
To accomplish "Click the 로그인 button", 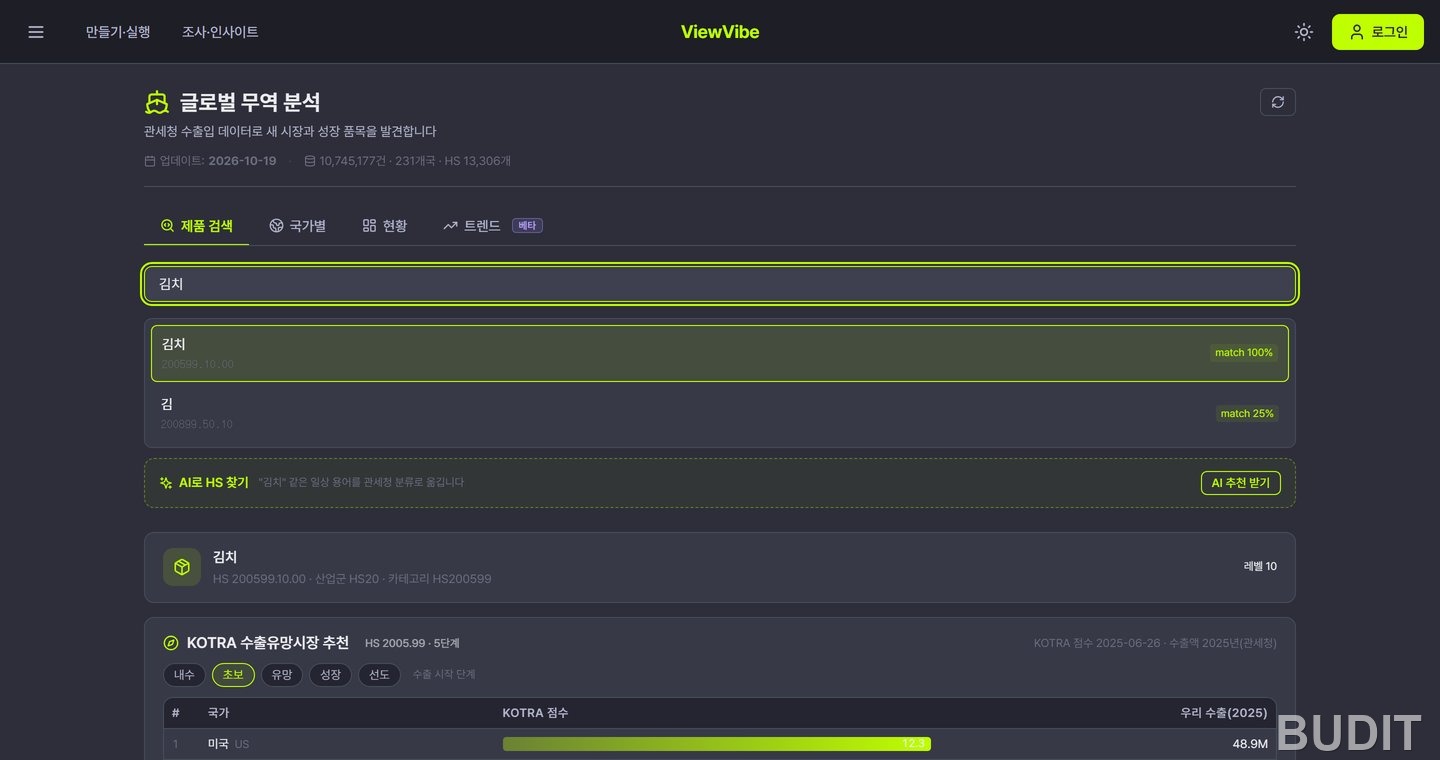I will 1378,32.
